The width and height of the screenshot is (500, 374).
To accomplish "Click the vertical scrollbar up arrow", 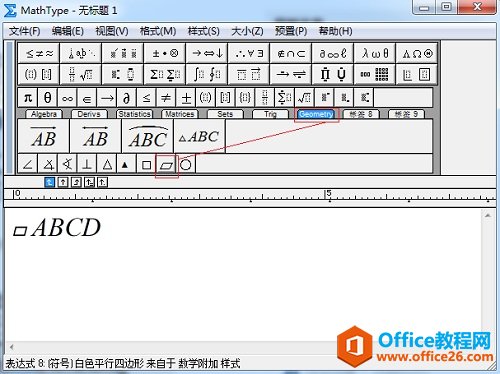I will [488, 216].
